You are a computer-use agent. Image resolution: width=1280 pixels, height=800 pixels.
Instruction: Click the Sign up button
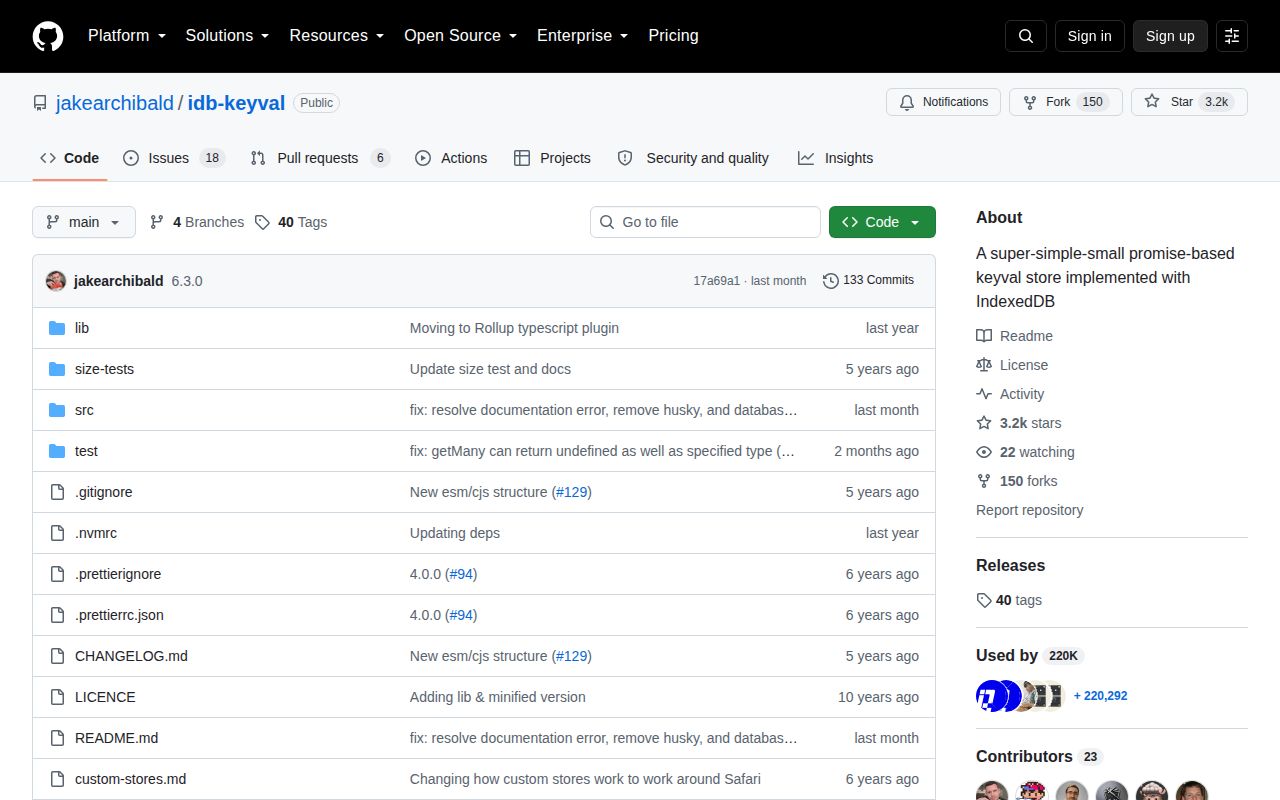(x=1170, y=36)
